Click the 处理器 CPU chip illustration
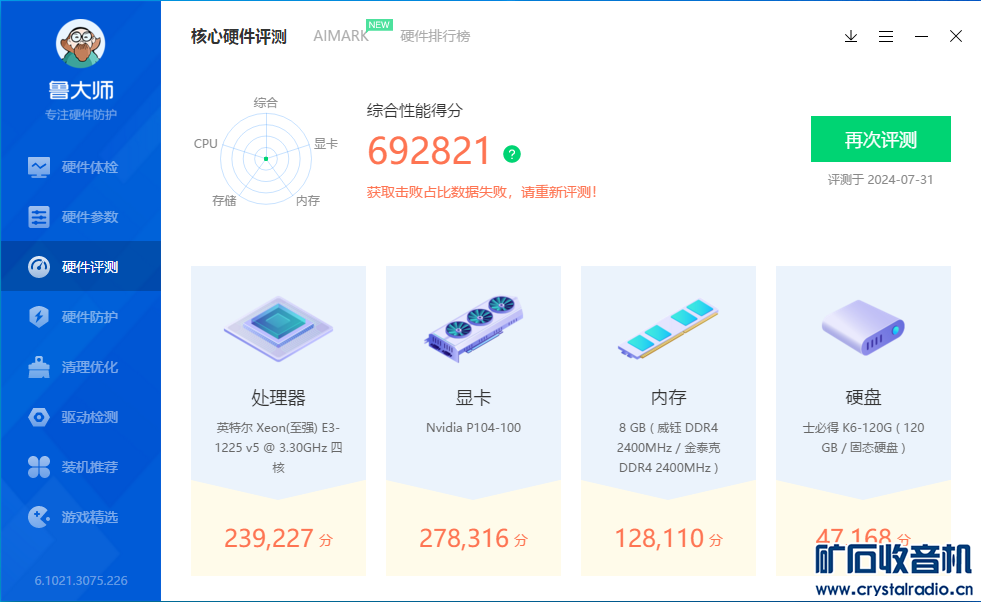 [278, 329]
